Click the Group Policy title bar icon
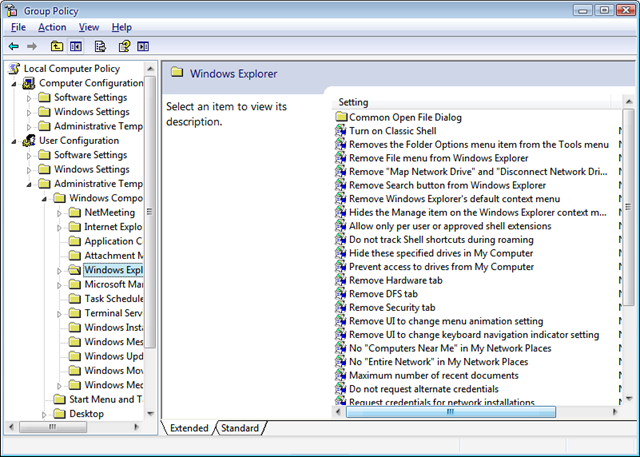Image resolution: width=640 pixels, height=457 pixels. [x=11, y=10]
